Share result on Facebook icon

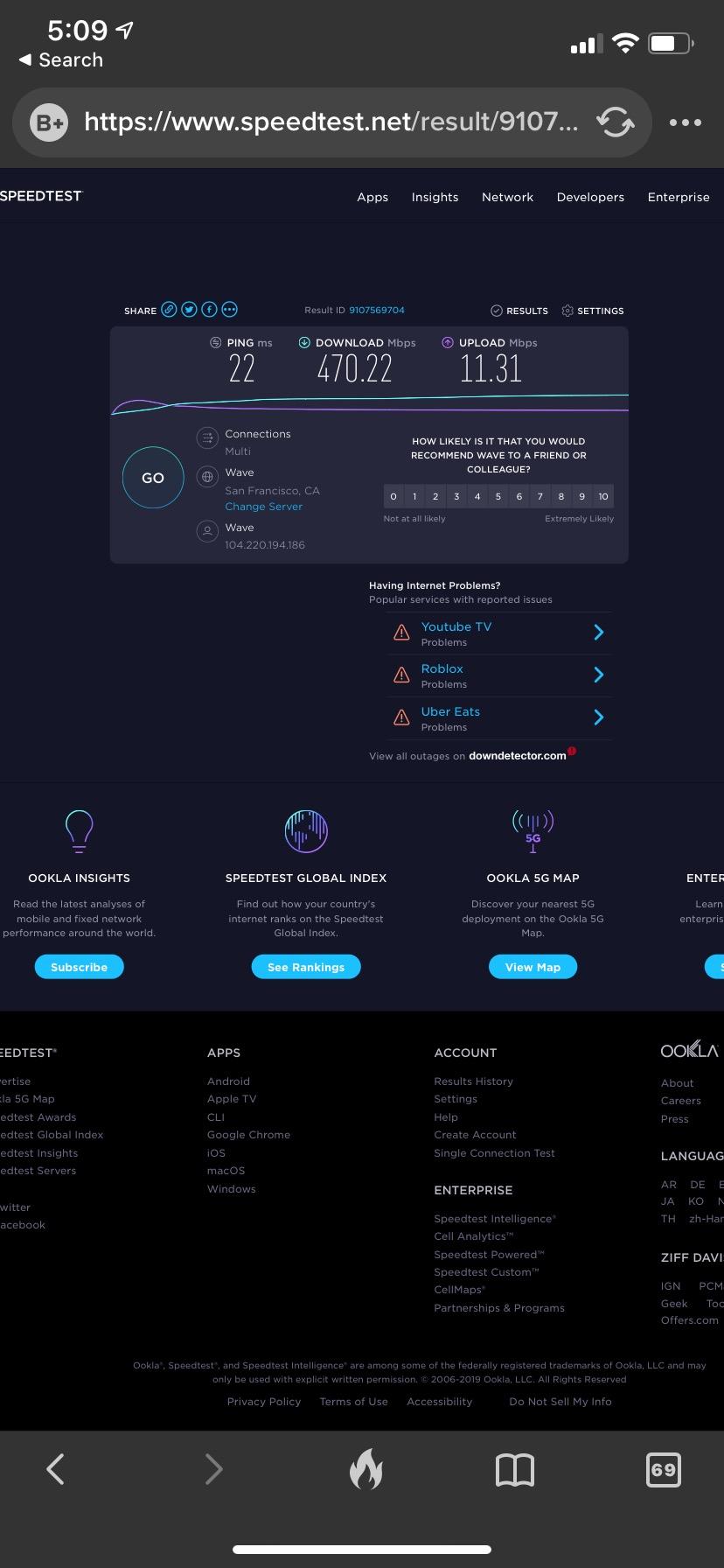[209, 310]
